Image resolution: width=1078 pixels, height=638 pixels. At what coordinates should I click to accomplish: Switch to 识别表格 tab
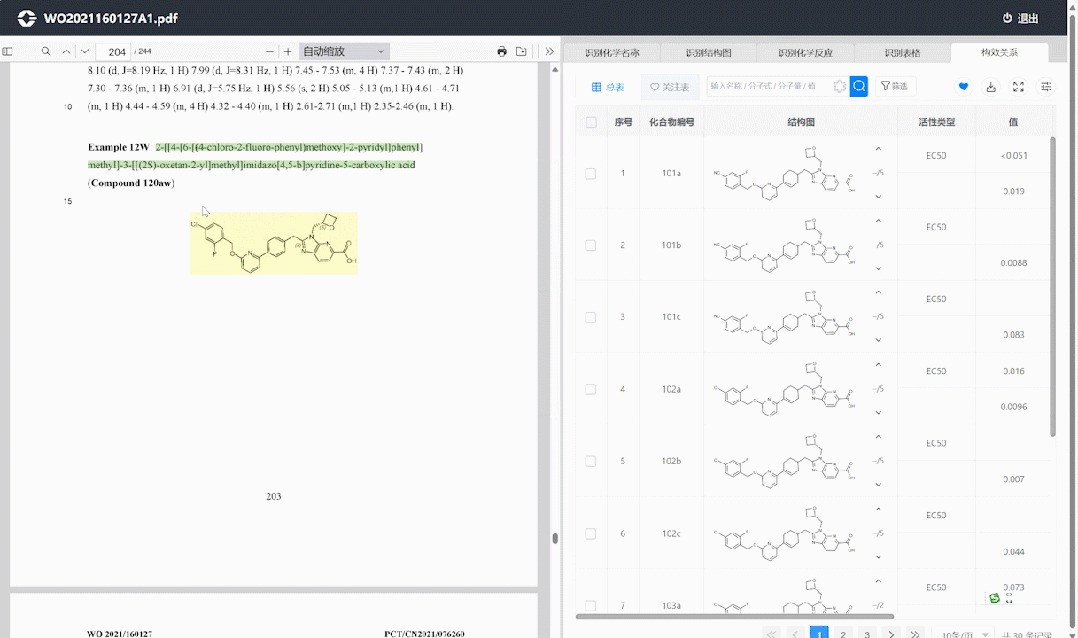(902, 53)
